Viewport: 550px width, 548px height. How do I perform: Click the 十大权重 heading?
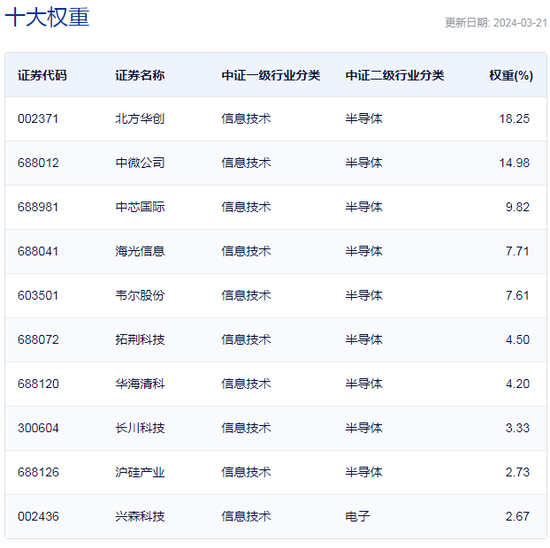click(x=47, y=17)
